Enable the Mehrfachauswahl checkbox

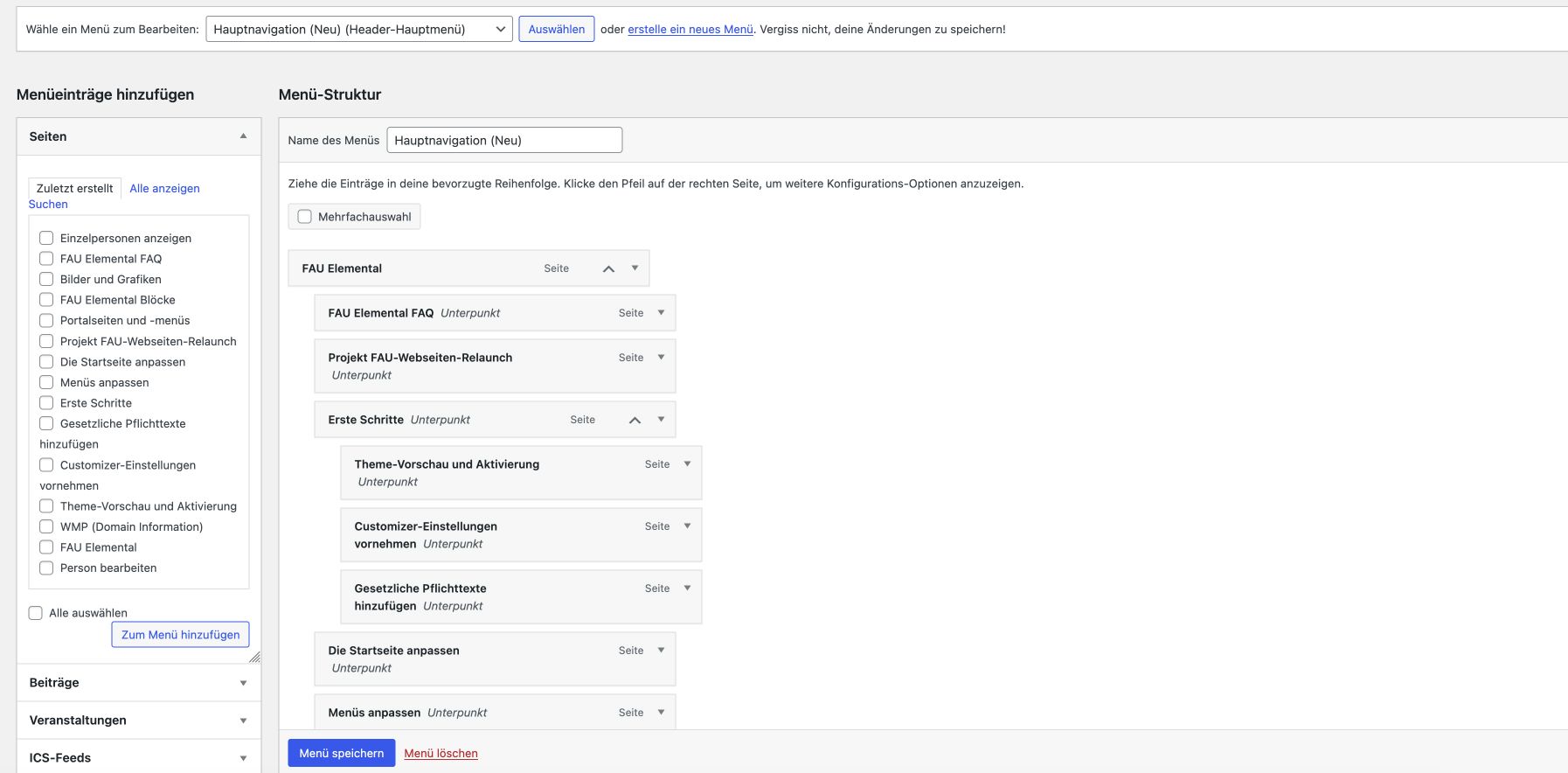tap(305, 217)
